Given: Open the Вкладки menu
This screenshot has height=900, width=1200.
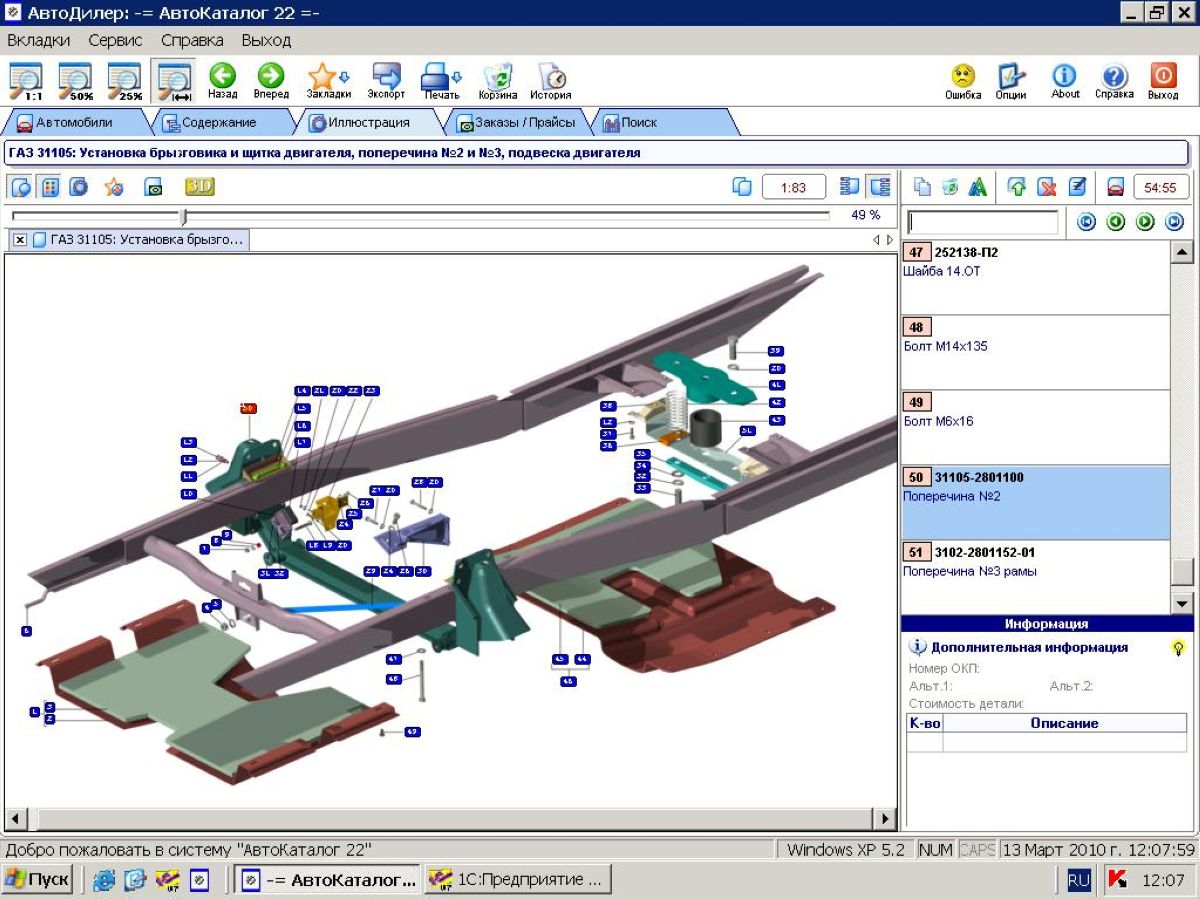Looking at the screenshot, I should [39, 41].
